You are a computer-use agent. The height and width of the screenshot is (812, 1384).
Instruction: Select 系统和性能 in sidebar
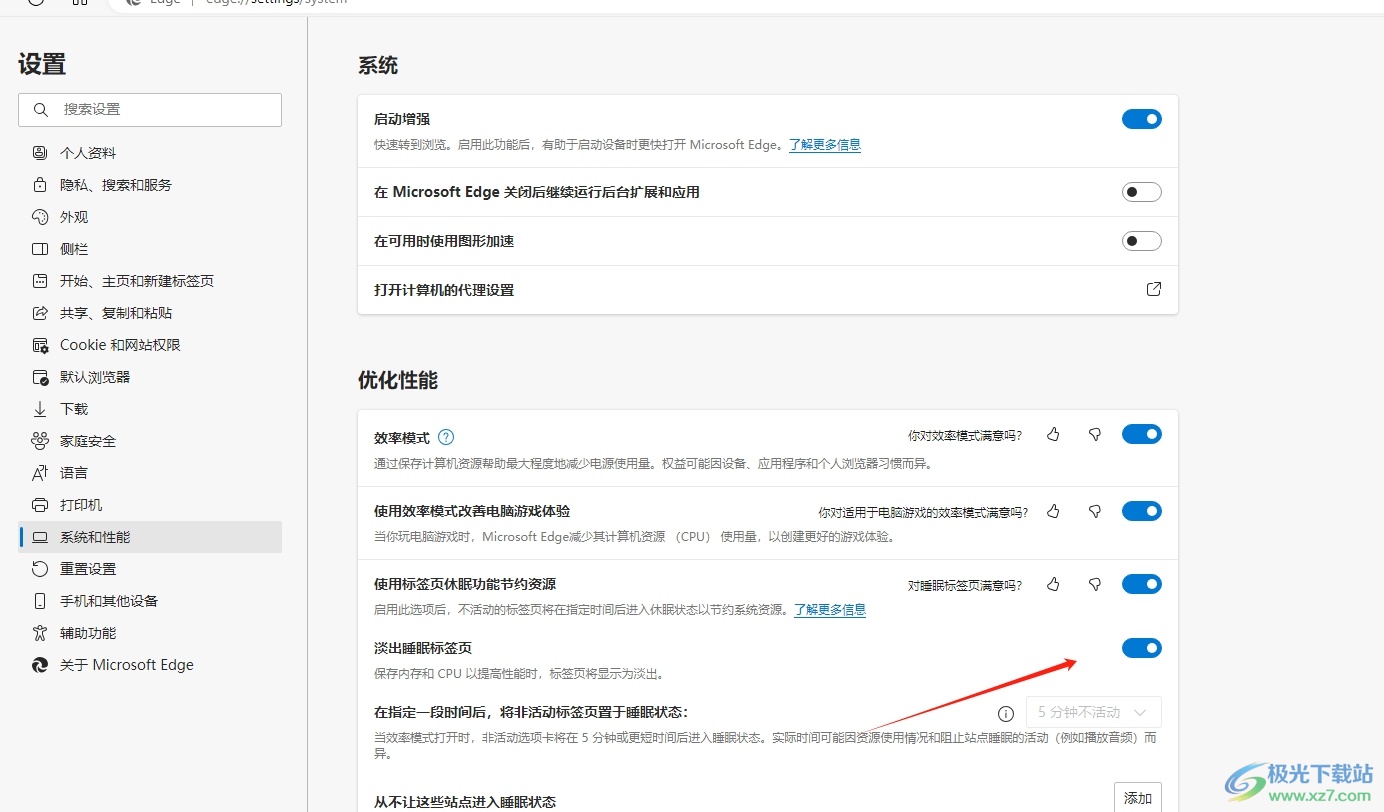(x=150, y=537)
